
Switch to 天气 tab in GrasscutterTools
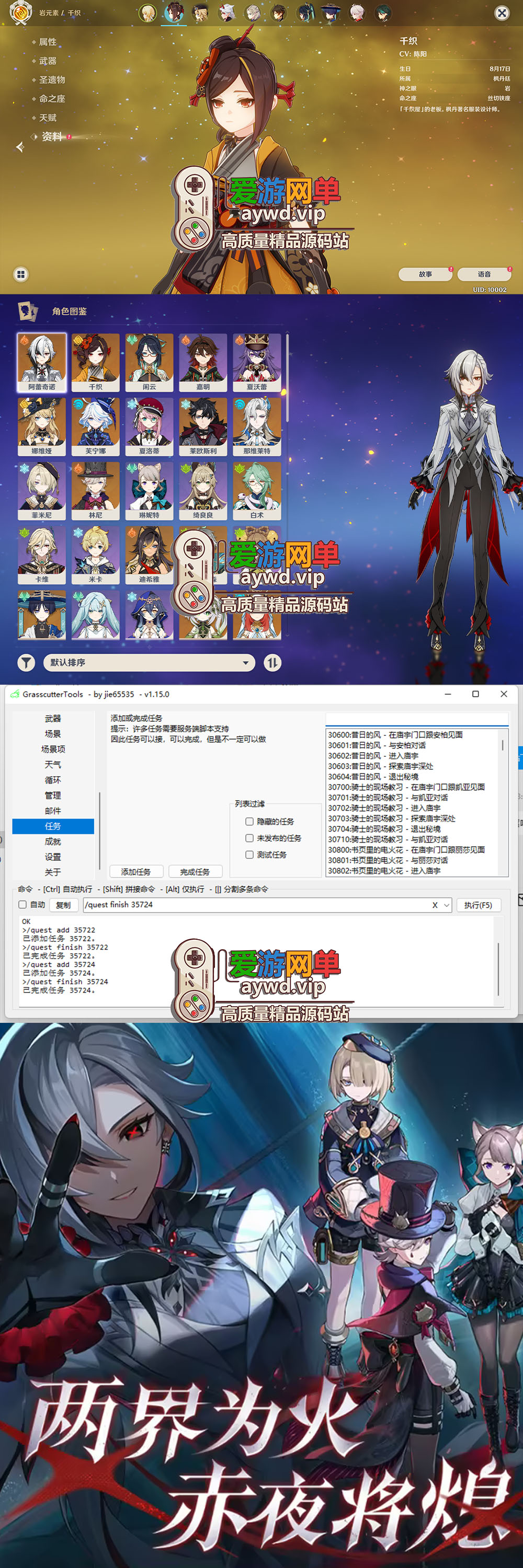pyautogui.click(x=53, y=765)
